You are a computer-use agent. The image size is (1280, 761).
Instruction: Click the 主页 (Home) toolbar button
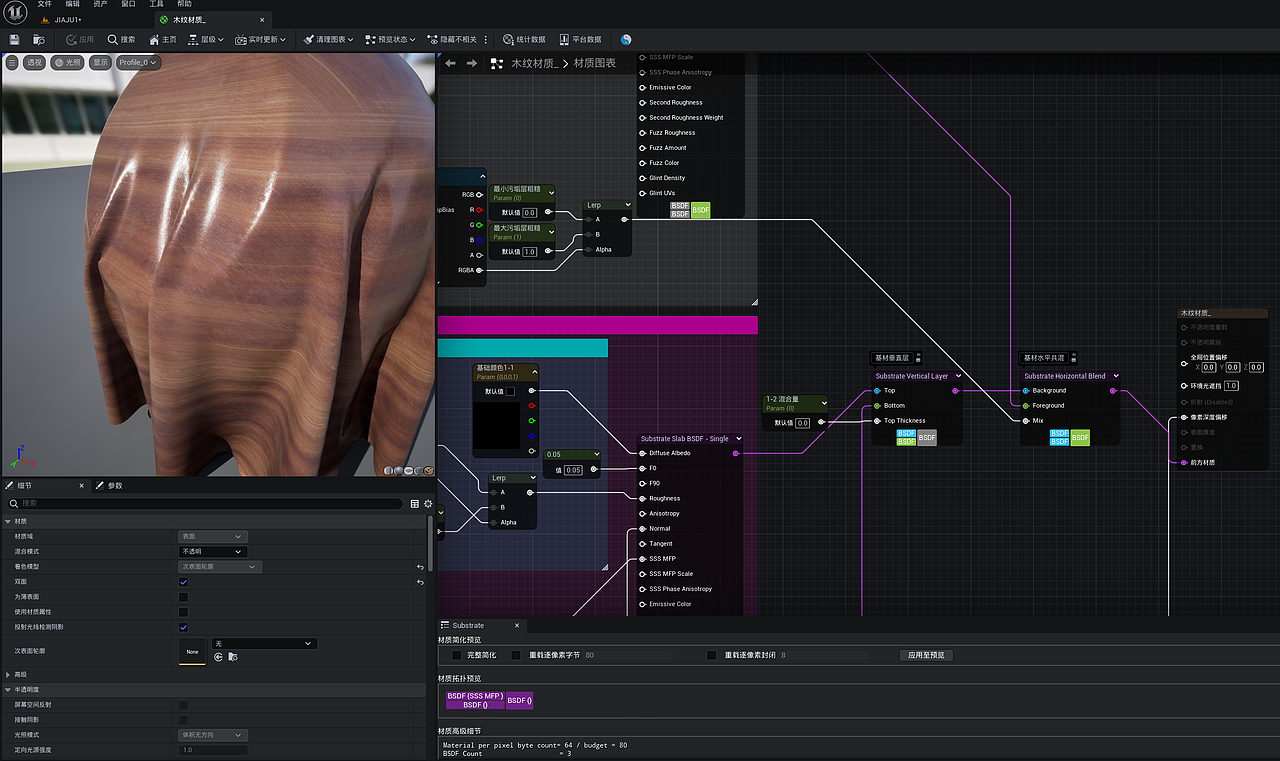(162, 39)
